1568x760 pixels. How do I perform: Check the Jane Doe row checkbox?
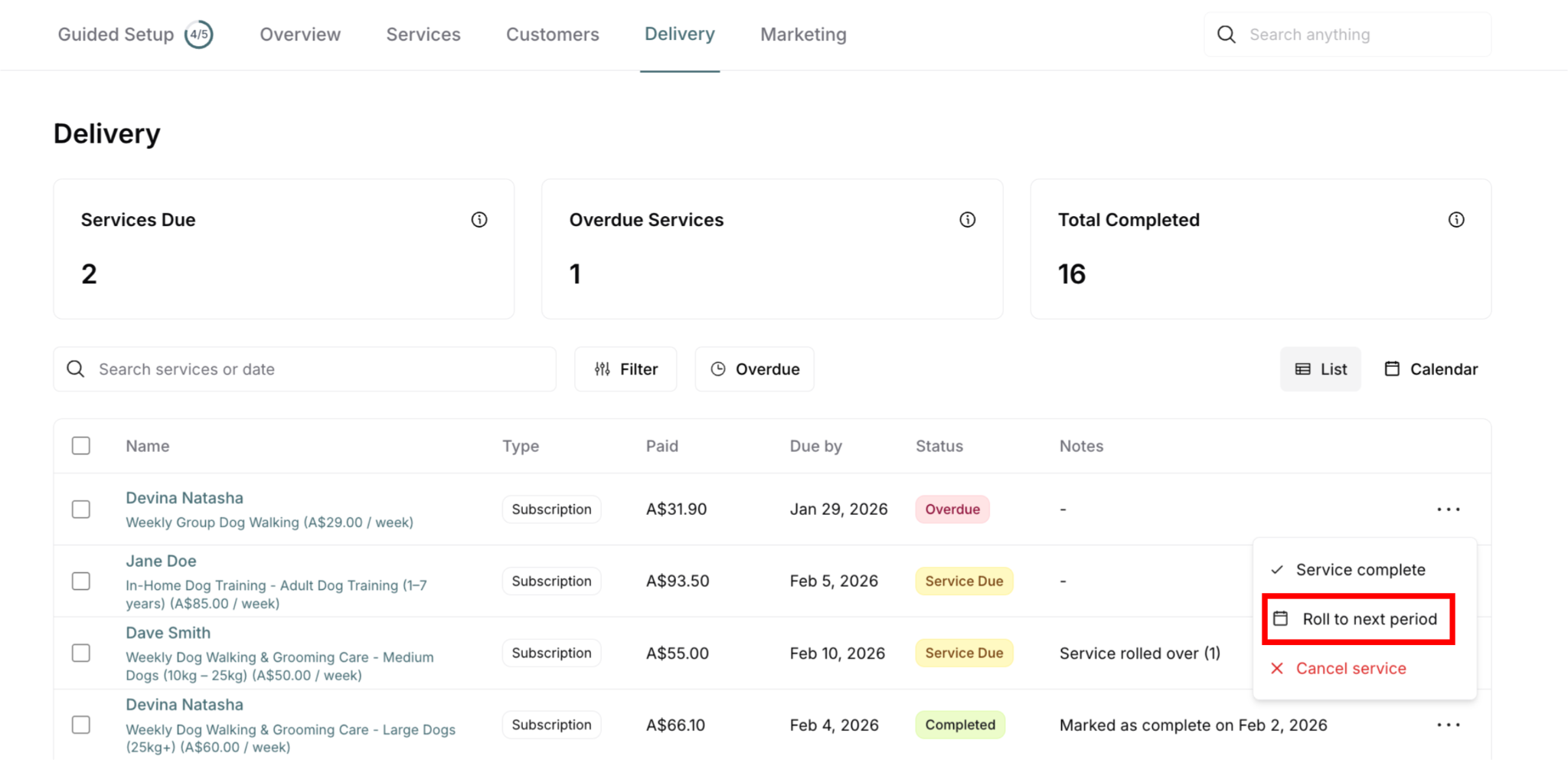point(81,581)
